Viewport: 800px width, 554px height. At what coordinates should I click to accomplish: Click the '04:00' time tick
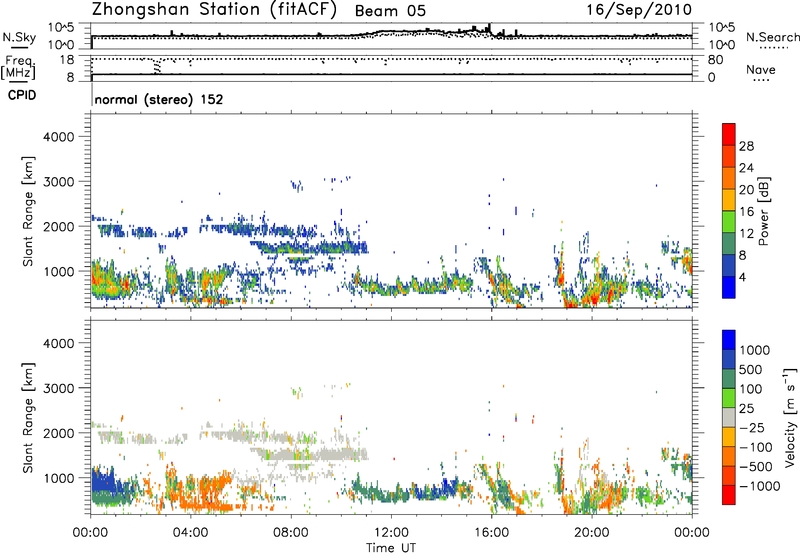point(190,533)
